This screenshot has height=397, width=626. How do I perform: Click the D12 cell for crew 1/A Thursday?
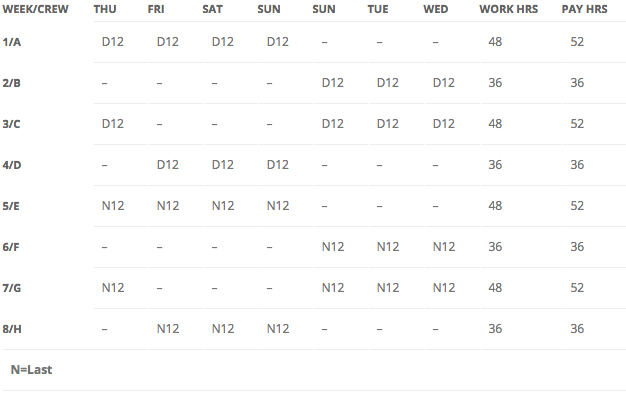(113, 42)
